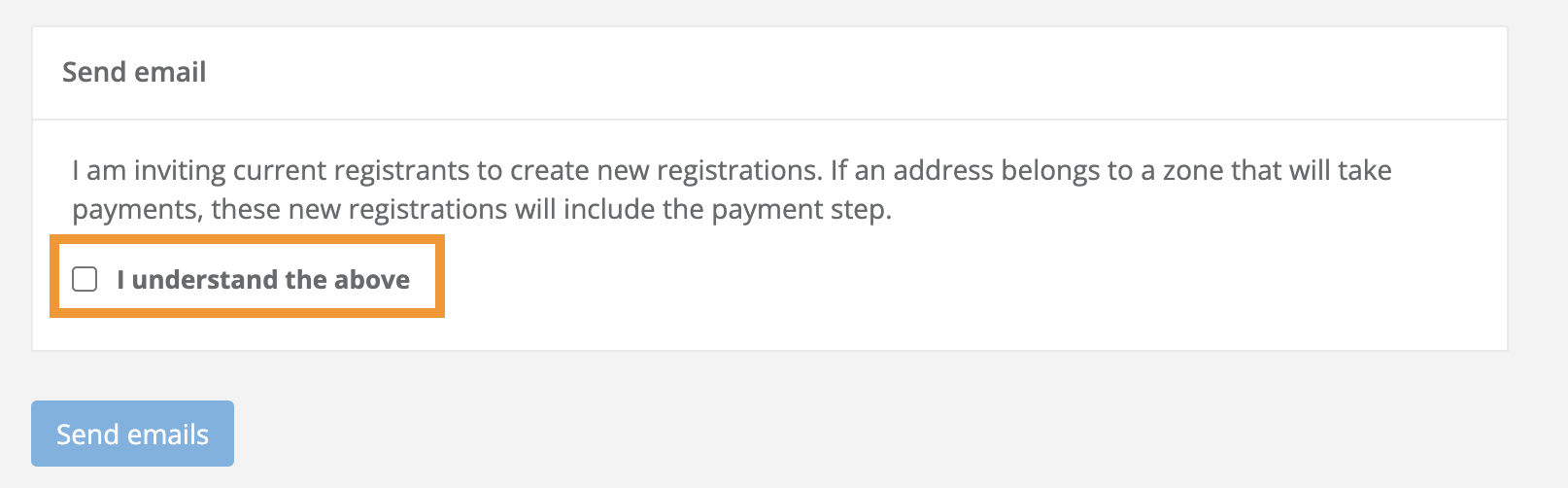This screenshot has height=488, width=1568.
Task: Click the word "registrants" in the description
Action: [x=401, y=171]
